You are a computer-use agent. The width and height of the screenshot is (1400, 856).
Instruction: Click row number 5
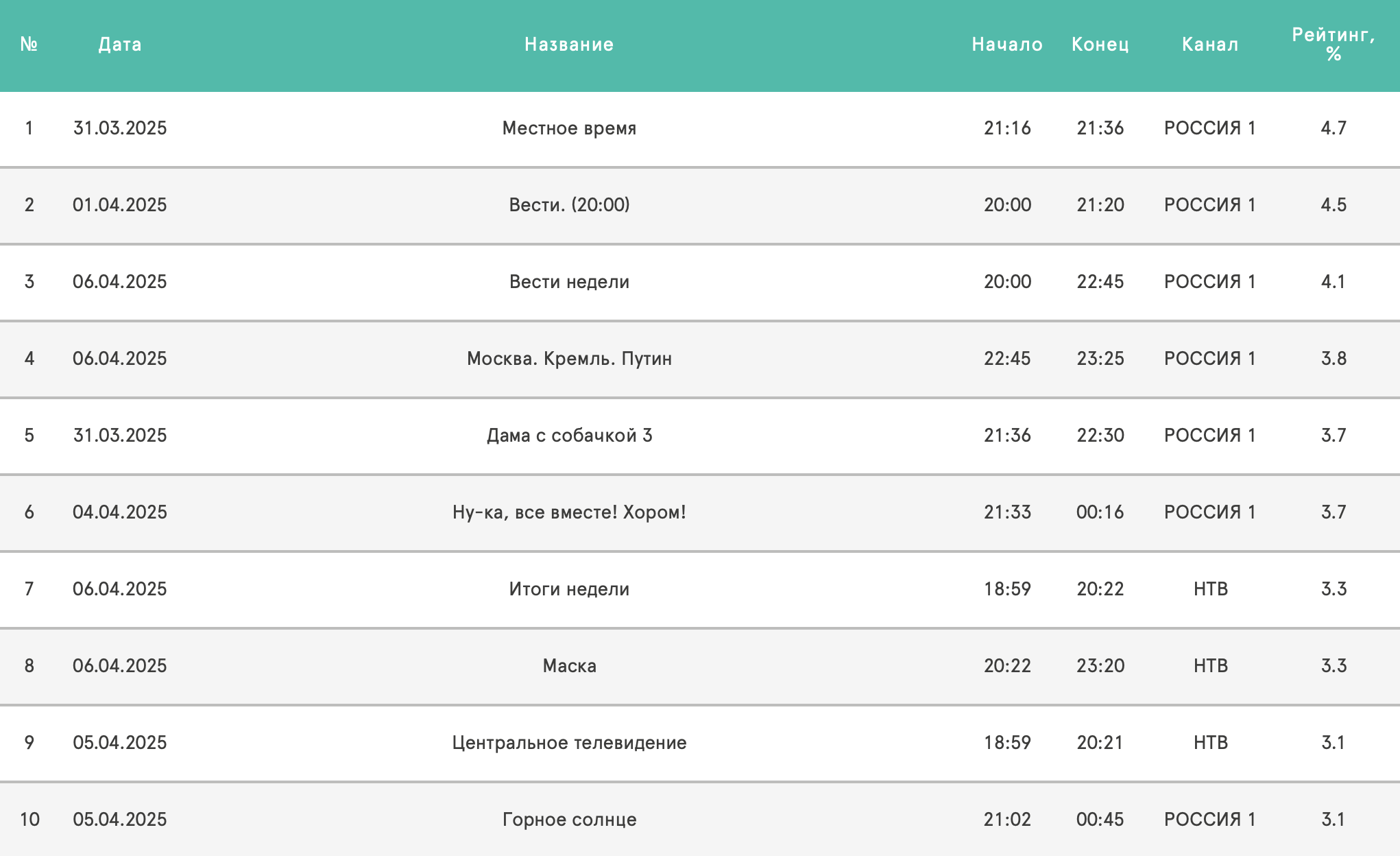coord(29,436)
